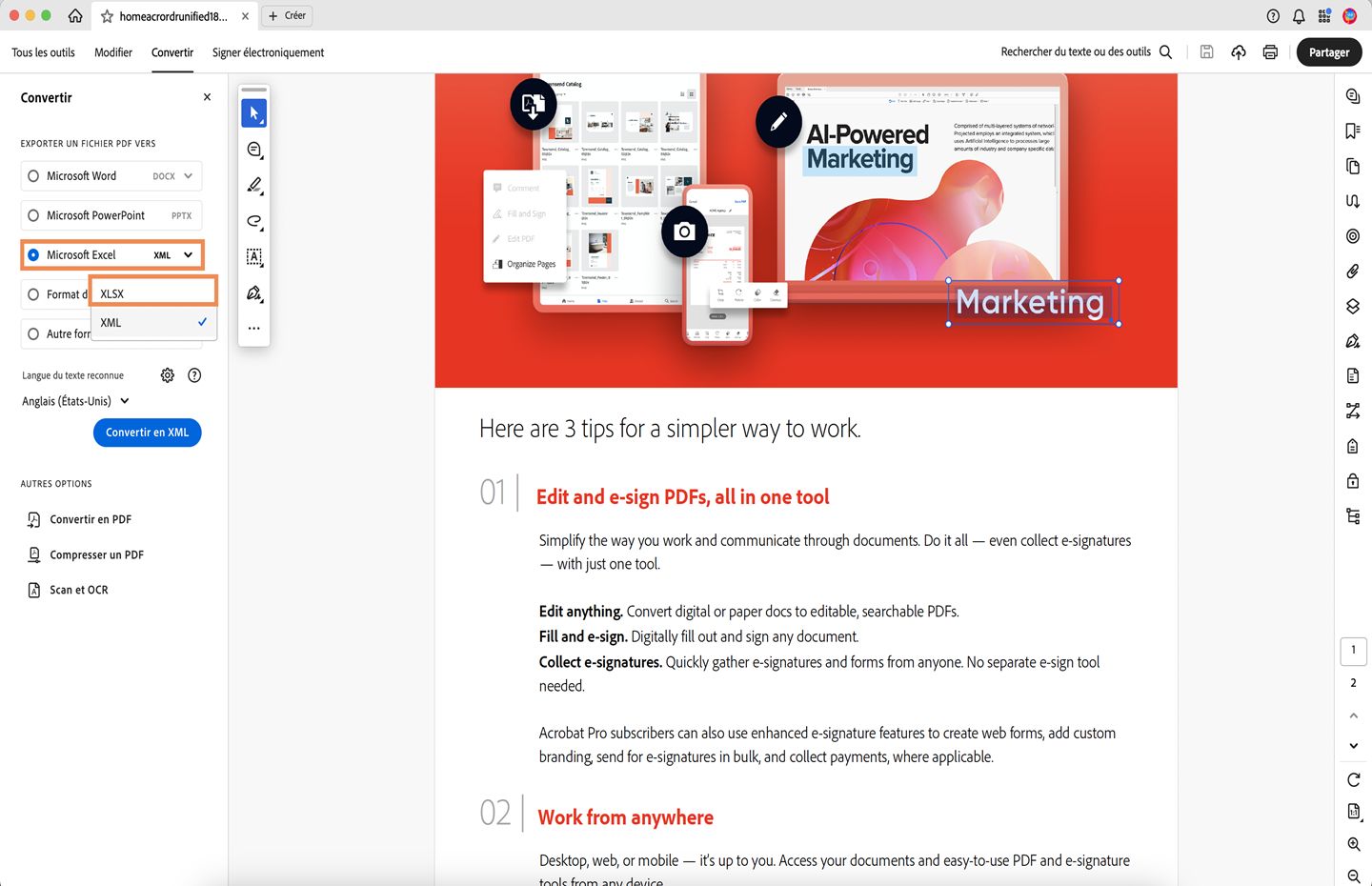Viewport: 1372px width, 886px height.
Task: Open the attachments panel
Action: click(1353, 271)
